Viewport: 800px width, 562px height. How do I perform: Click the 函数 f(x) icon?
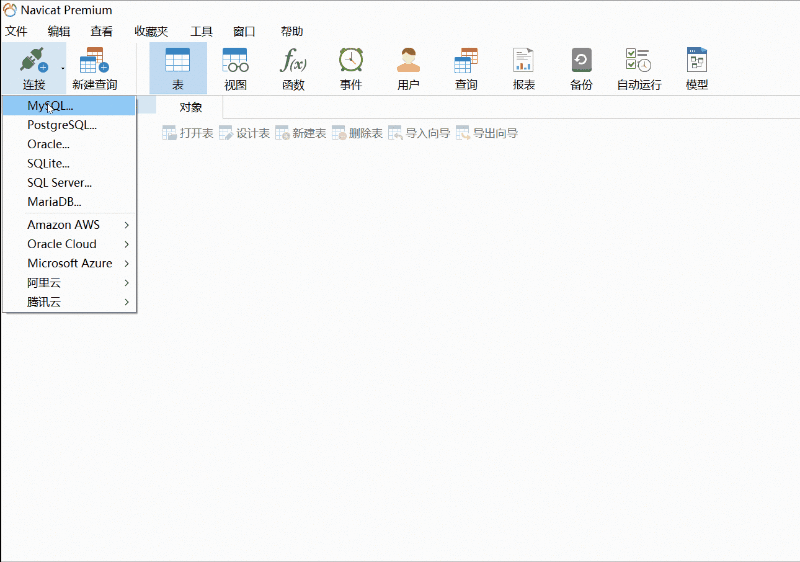coord(293,60)
